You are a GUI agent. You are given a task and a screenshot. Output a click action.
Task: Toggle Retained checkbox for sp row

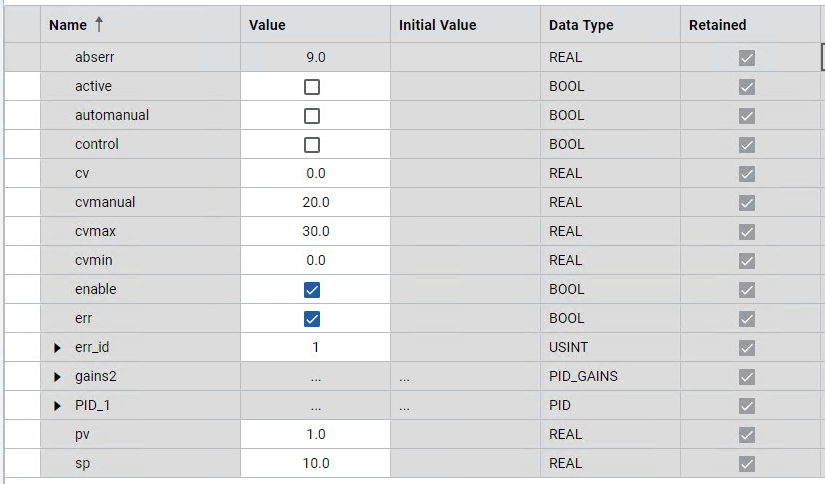coord(747,463)
